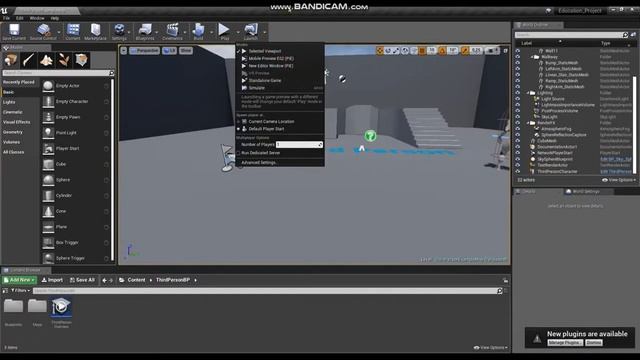
Task: Toggle visibility eye for AtmosphericFog
Action: (518, 129)
